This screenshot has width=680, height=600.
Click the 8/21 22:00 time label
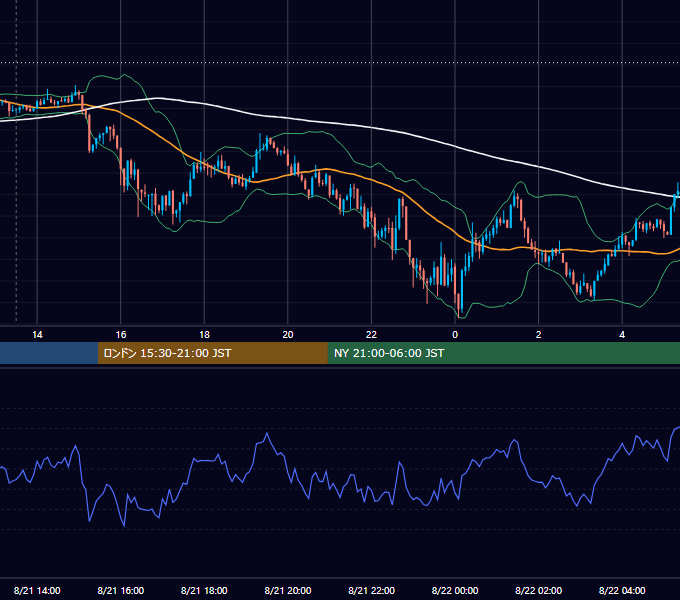tap(371, 590)
